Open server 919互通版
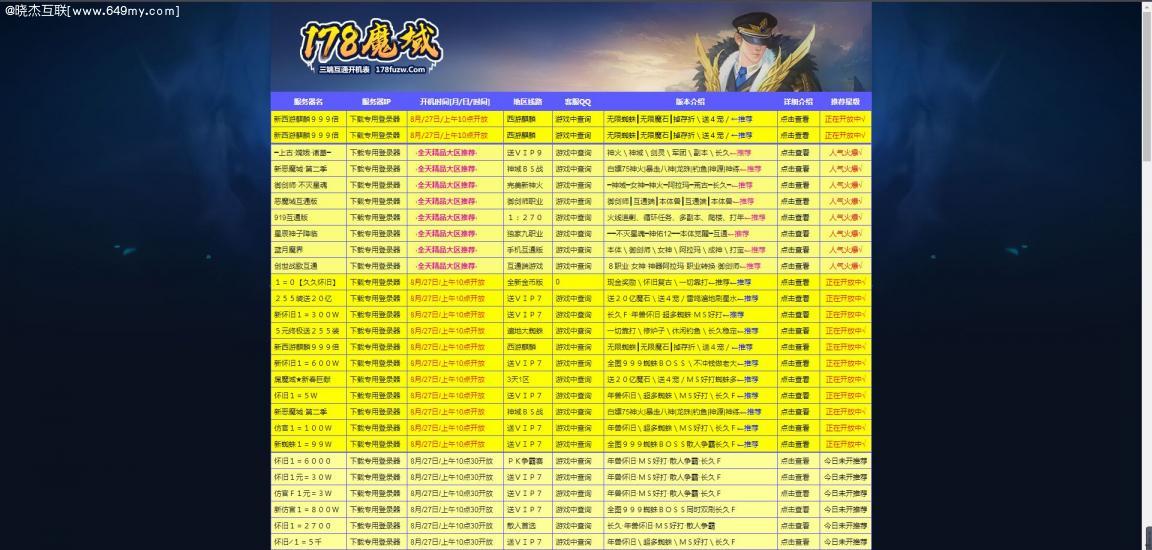The width and height of the screenshot is (1152, 550). click(x=291, y=217)
